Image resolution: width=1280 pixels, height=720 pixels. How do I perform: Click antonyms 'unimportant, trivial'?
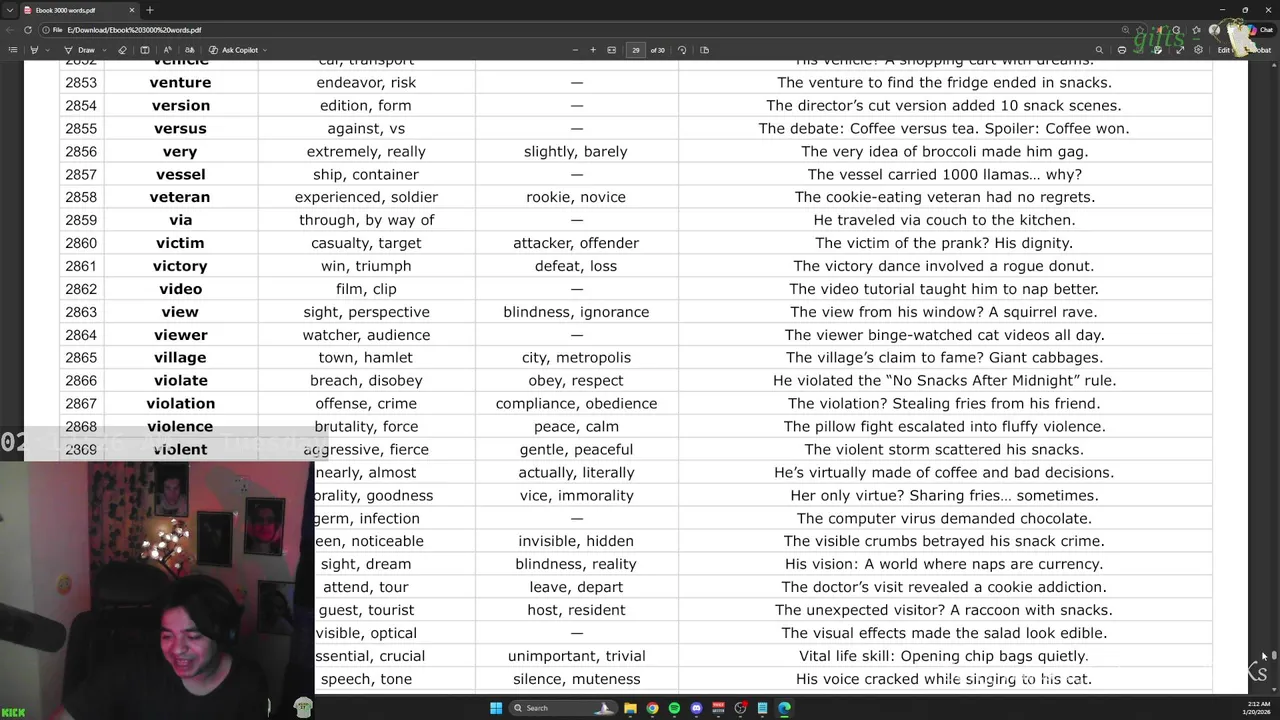576,656
